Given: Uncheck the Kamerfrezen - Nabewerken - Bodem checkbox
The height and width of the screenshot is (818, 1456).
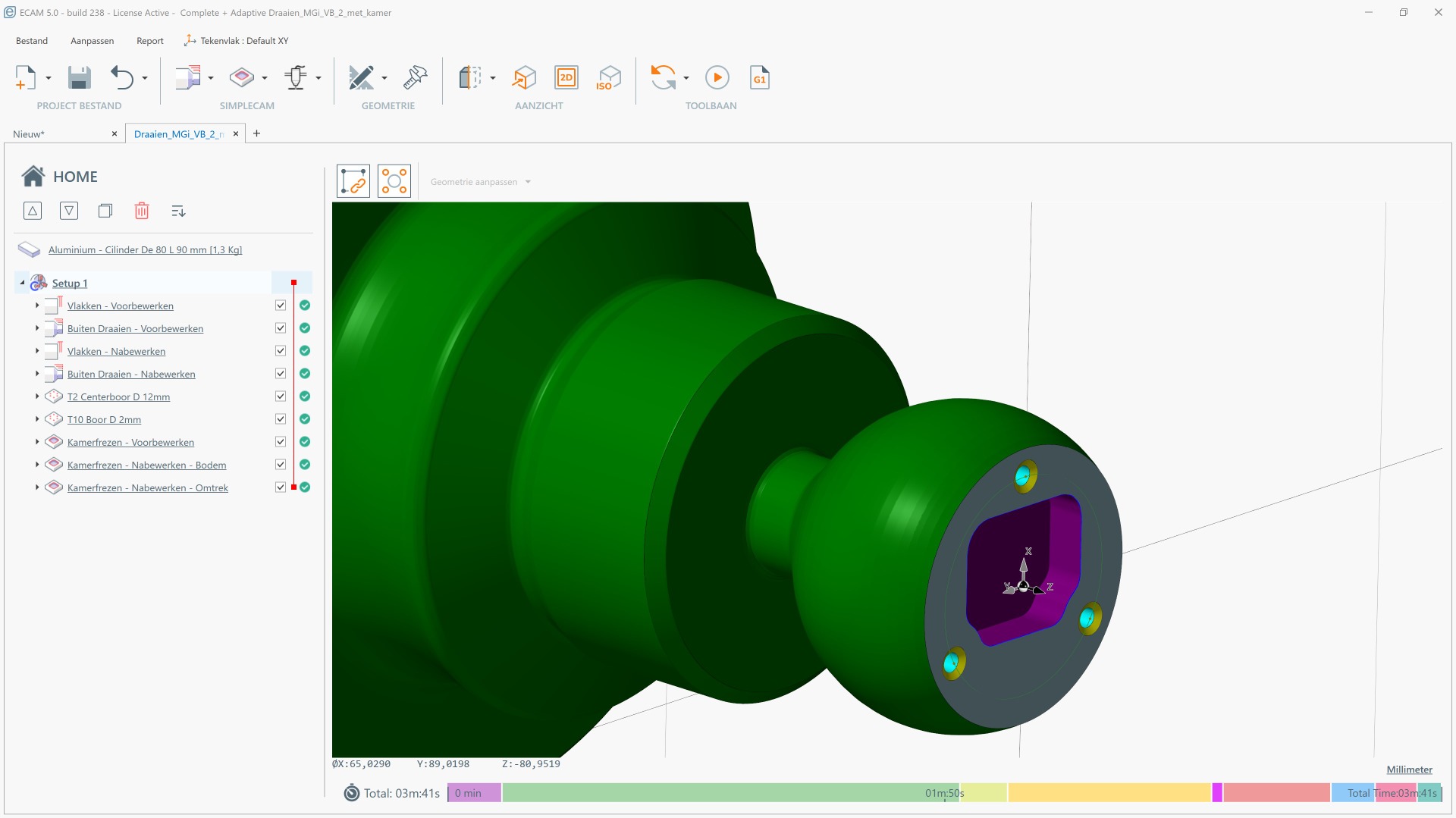Looking at the screenshot, I should (x=281, y=465).
